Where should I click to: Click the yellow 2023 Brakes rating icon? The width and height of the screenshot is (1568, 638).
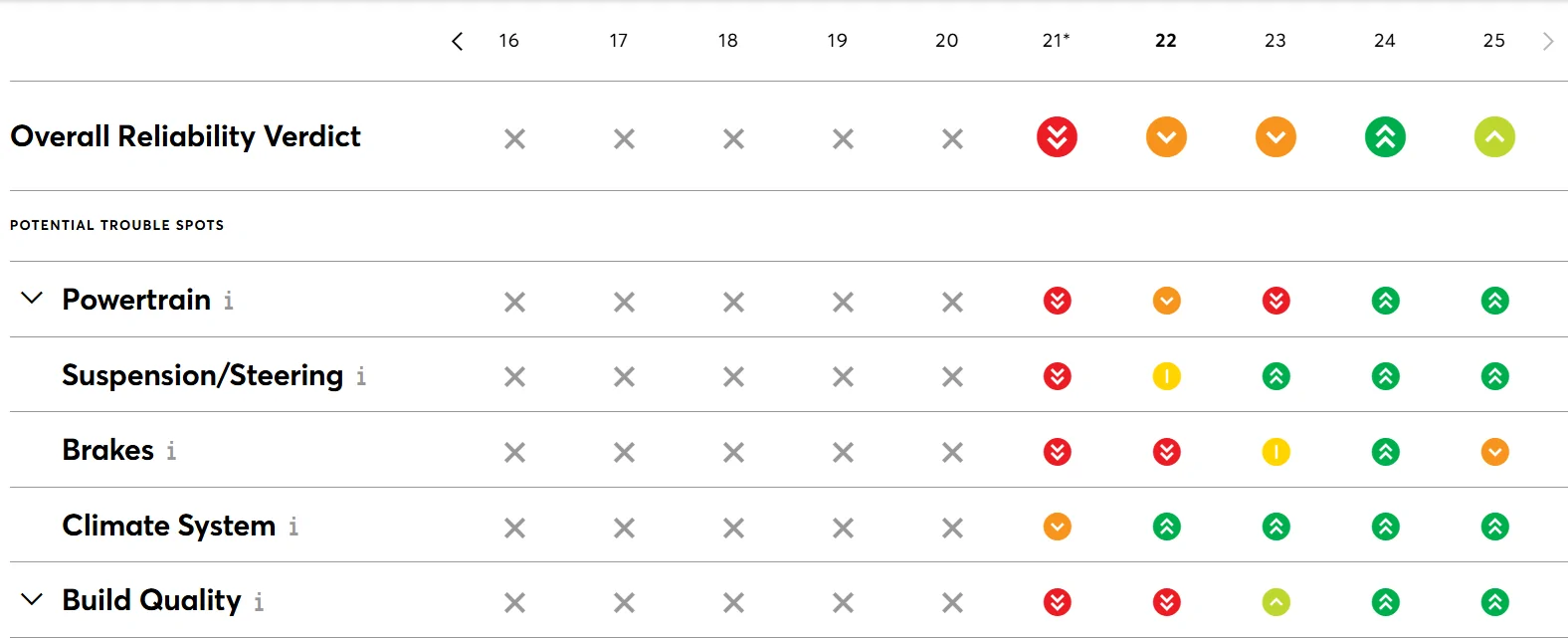(1275, 452)
